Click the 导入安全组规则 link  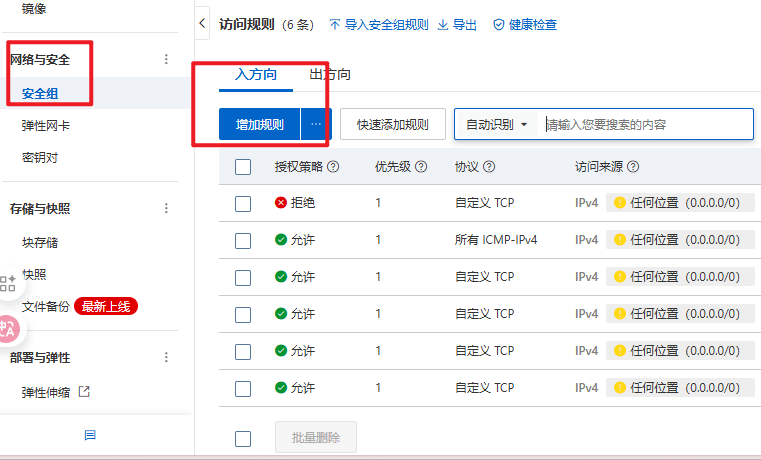pos(386,25)
